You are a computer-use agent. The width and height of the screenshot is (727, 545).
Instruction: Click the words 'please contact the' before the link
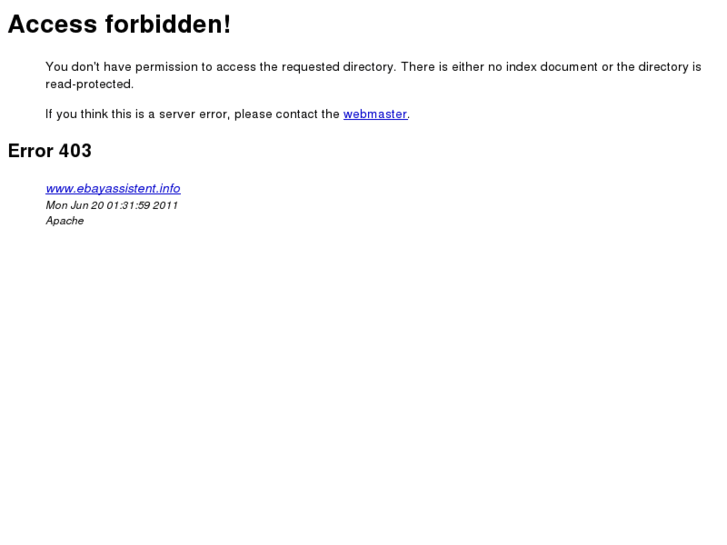pyautogui.click(x=287, y=114)
